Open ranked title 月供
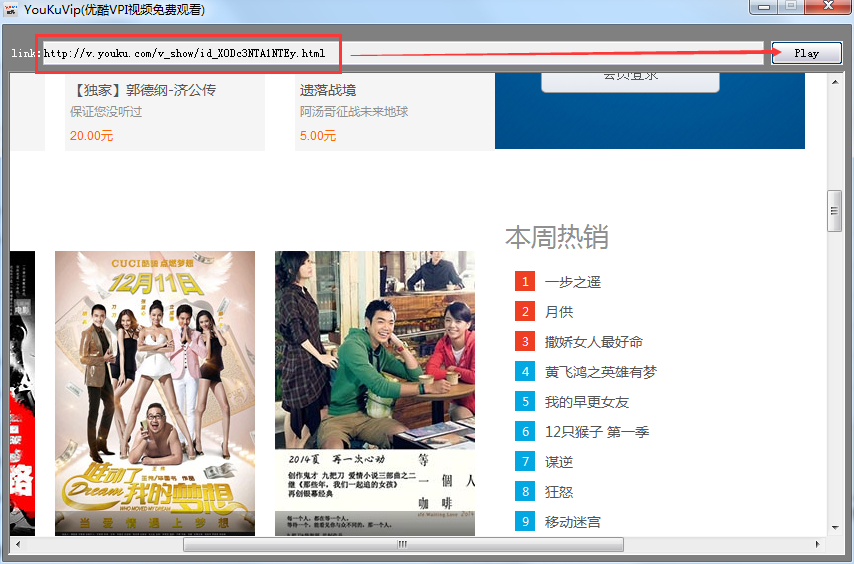The image size is (854, 564). coord(559,312)
